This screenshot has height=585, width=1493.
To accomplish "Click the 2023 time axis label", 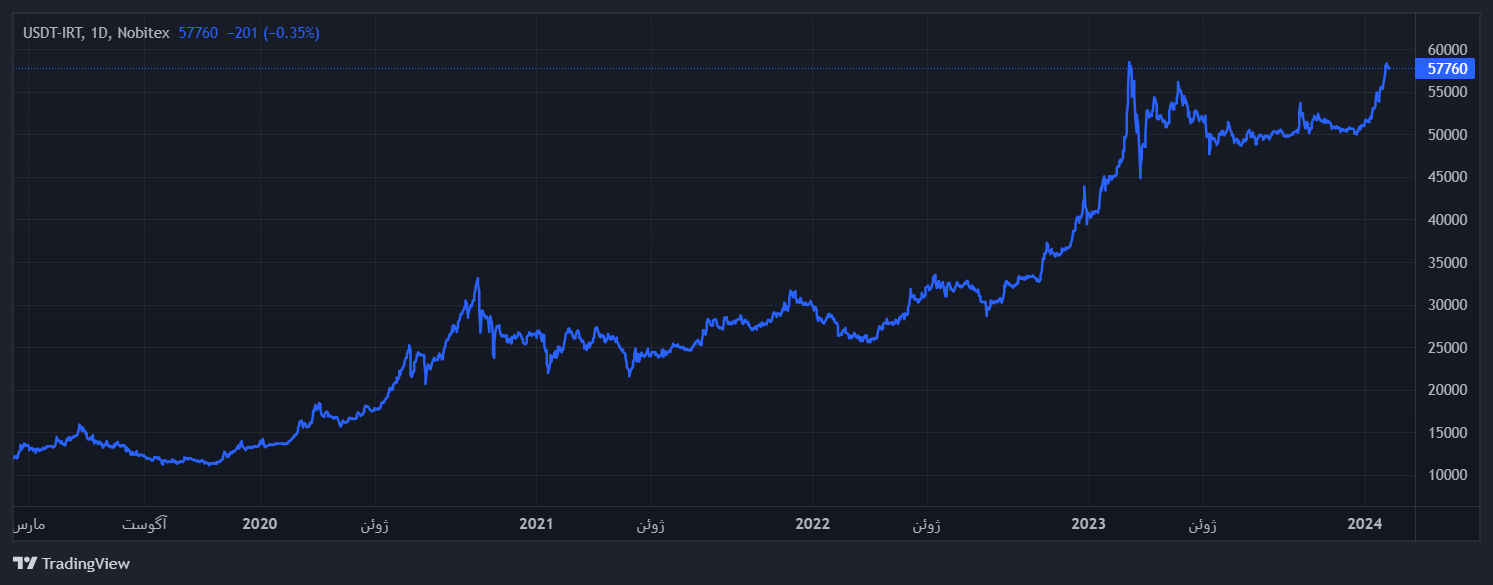I will tap(1088, 524).
